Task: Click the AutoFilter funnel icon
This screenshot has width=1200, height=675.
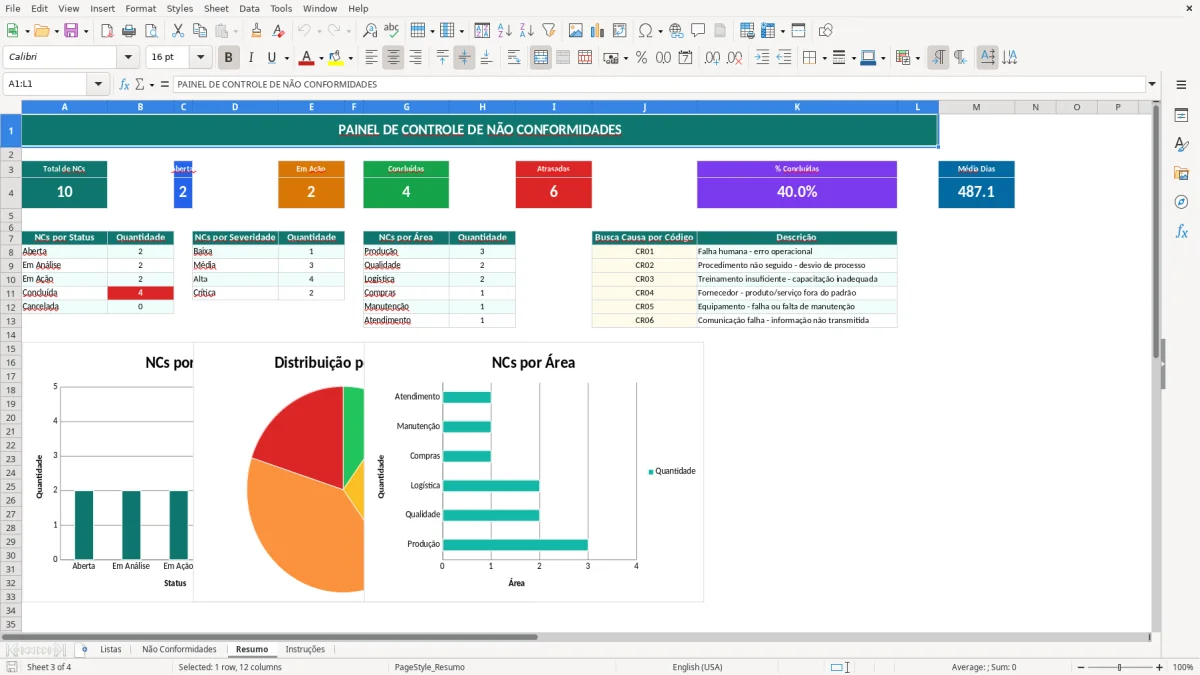Action: tap(548, 31)
